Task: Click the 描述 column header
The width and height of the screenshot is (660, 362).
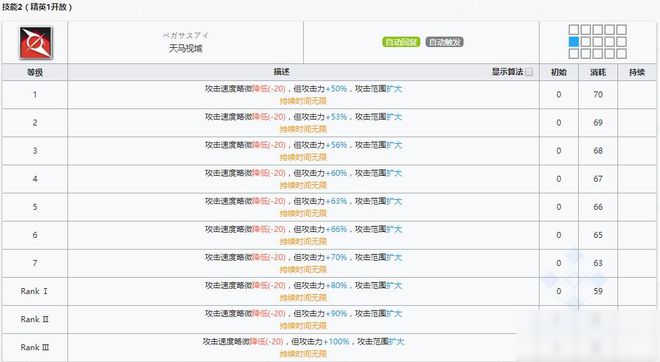Action: pos(281,72)
